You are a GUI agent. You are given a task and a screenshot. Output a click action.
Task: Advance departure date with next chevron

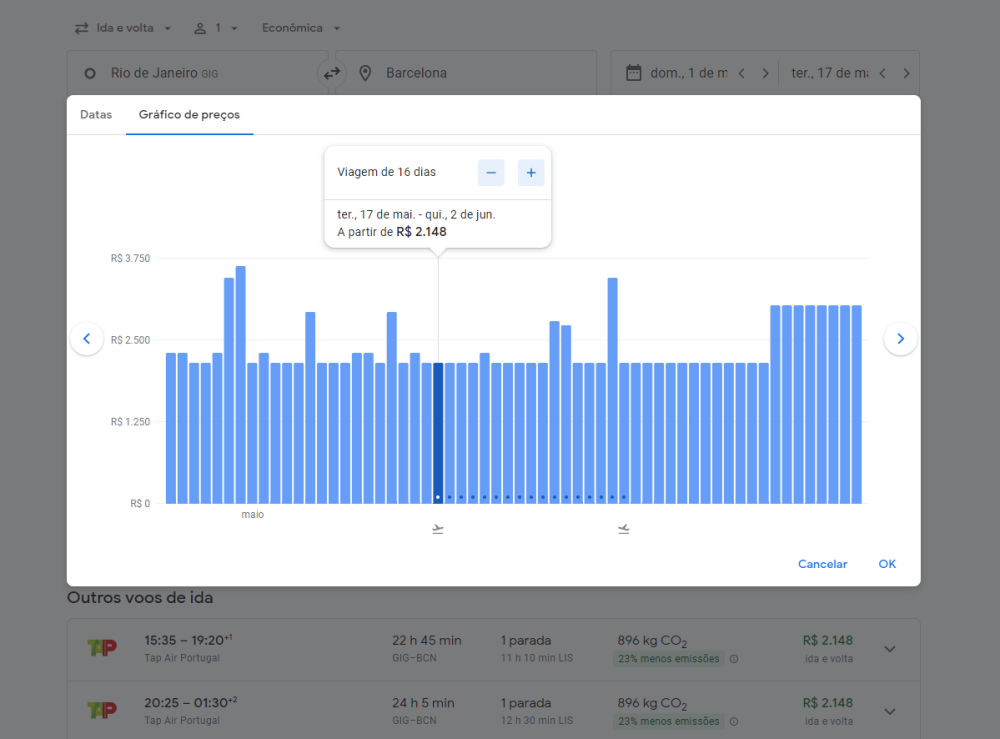[x=765, y=73]
